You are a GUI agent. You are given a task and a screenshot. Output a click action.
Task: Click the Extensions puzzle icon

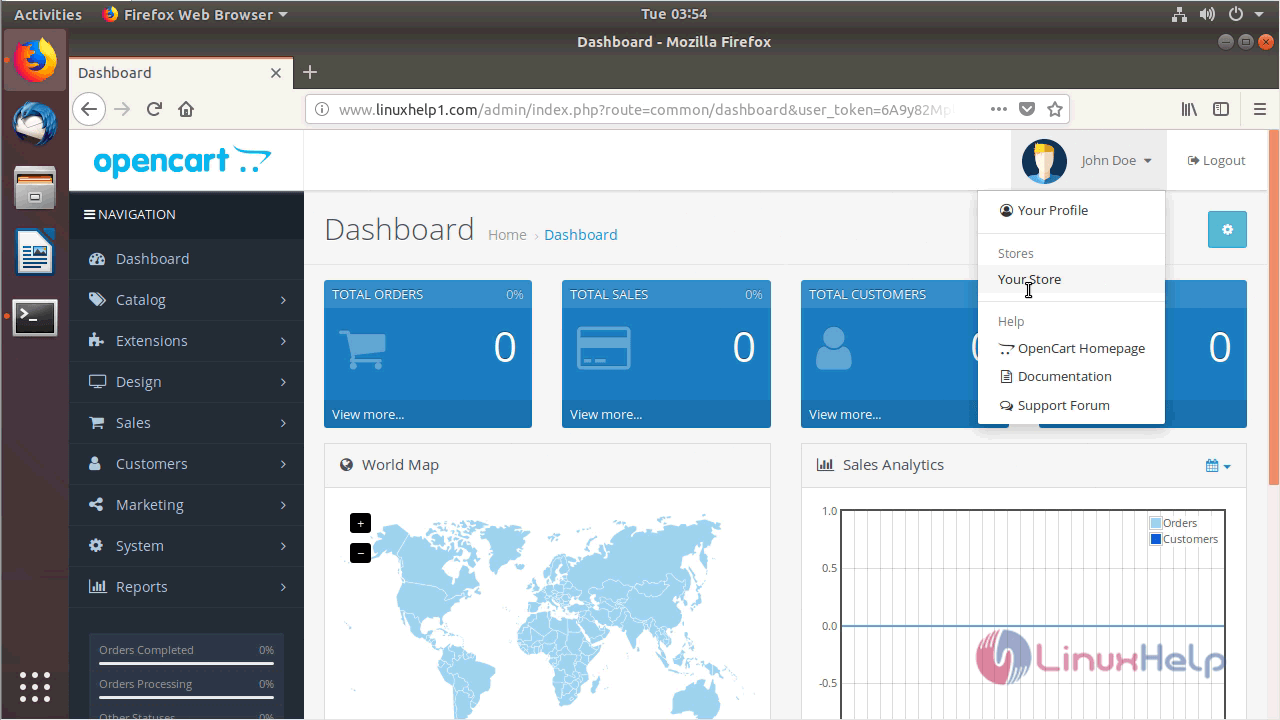click(x=96, y=341)
